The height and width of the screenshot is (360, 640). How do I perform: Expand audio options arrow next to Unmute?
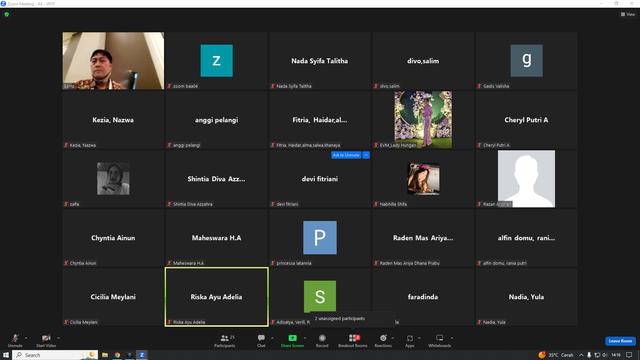[26, 338]
